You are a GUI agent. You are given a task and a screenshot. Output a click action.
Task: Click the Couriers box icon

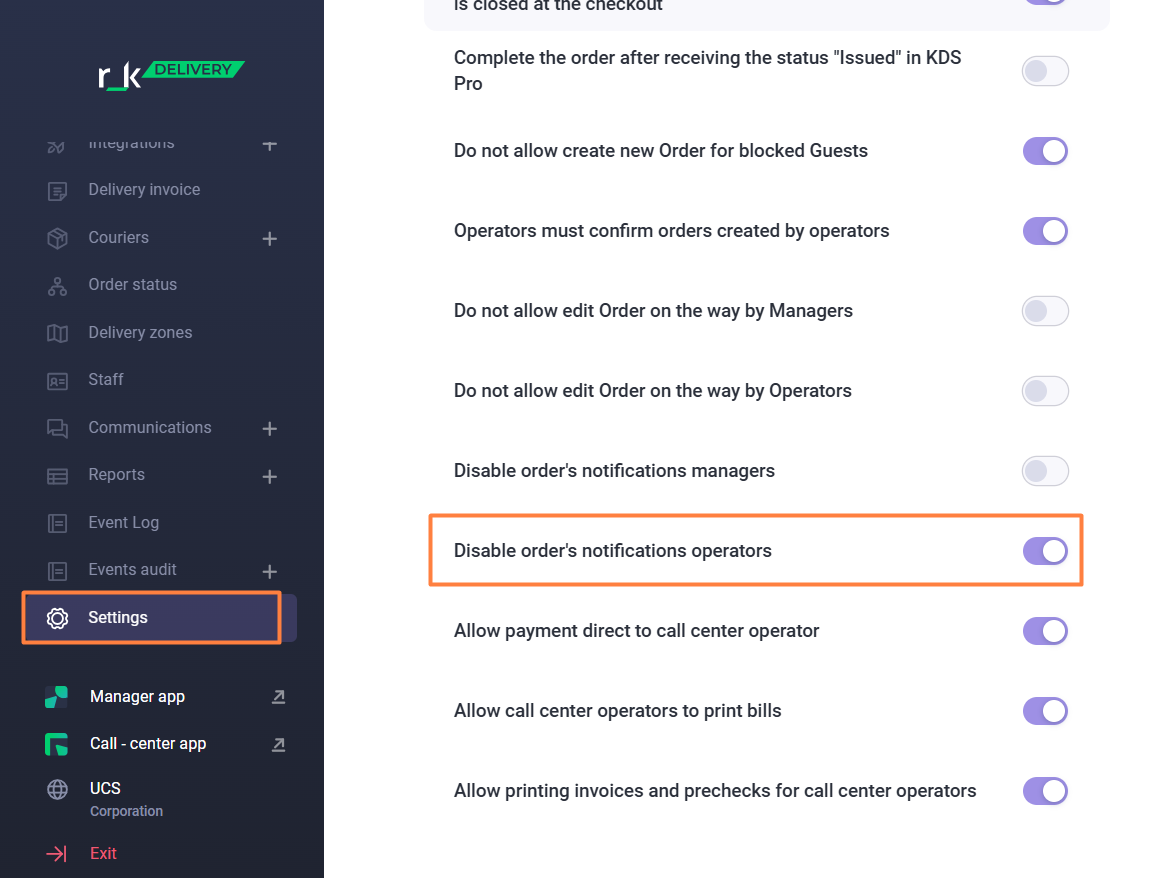coord(57,238)
